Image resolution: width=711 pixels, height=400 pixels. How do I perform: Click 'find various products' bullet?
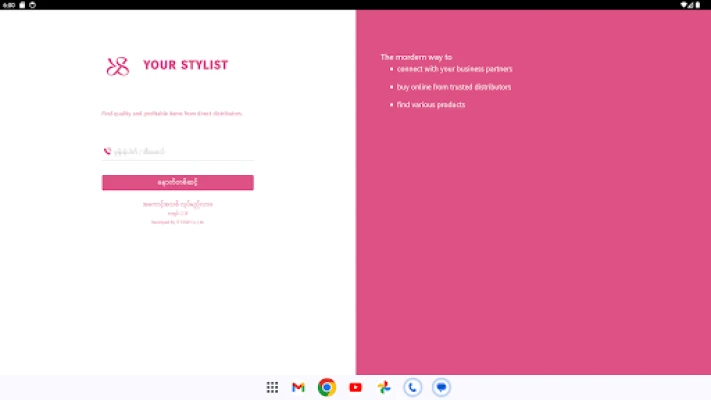point(430,104)
